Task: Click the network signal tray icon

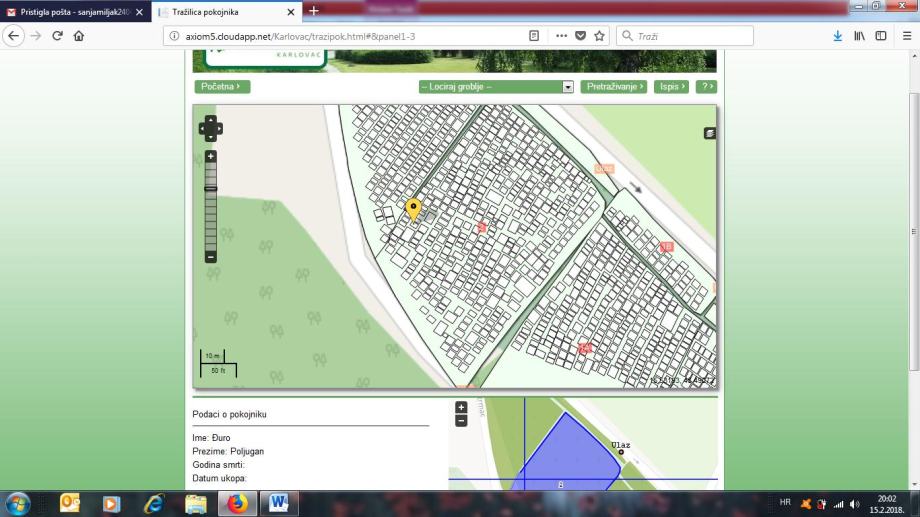Action: [838, 504]
